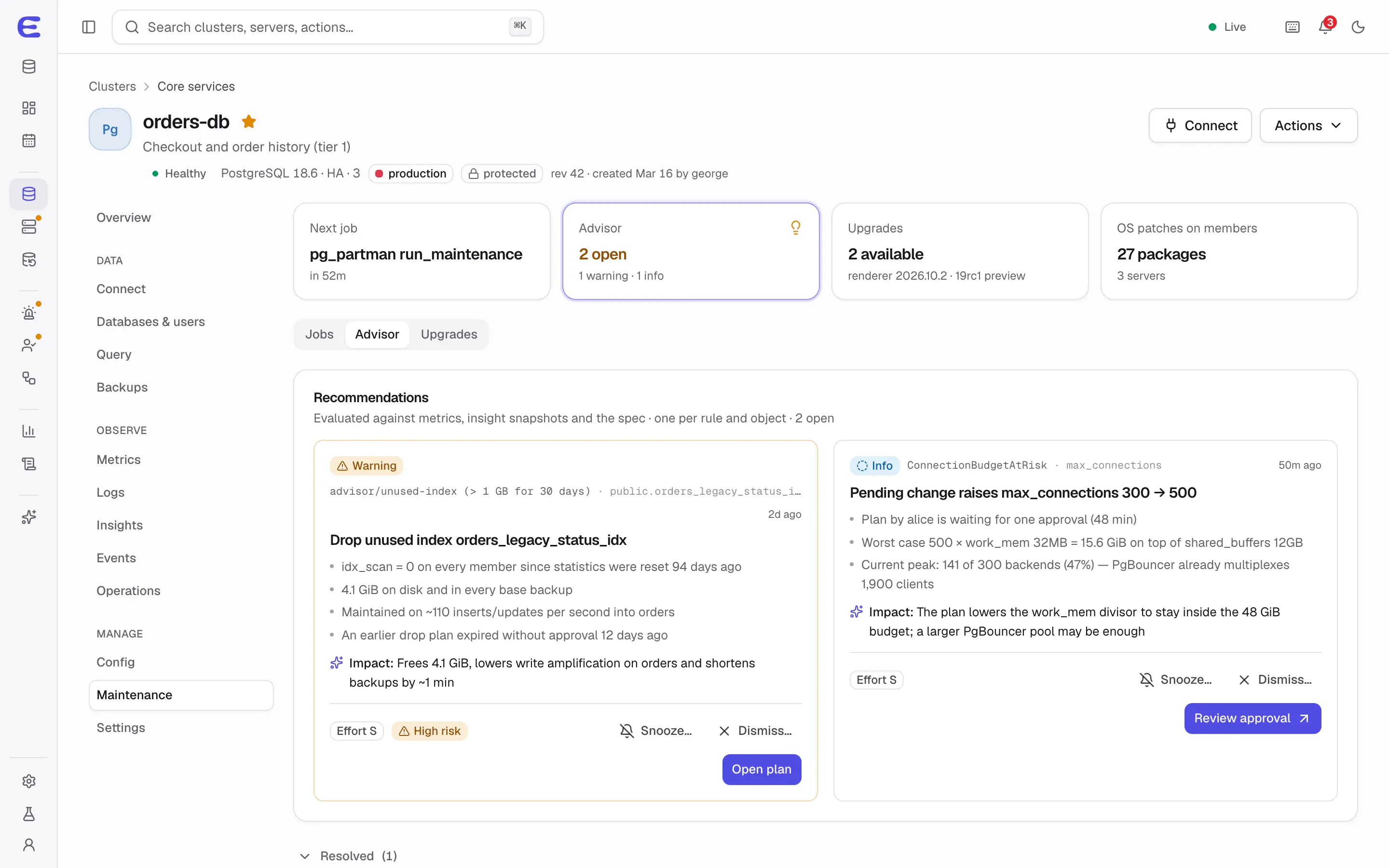Open the calendar icon in the rail
Viewport: 1389px width, 868px height.
(x=29, y=141)
